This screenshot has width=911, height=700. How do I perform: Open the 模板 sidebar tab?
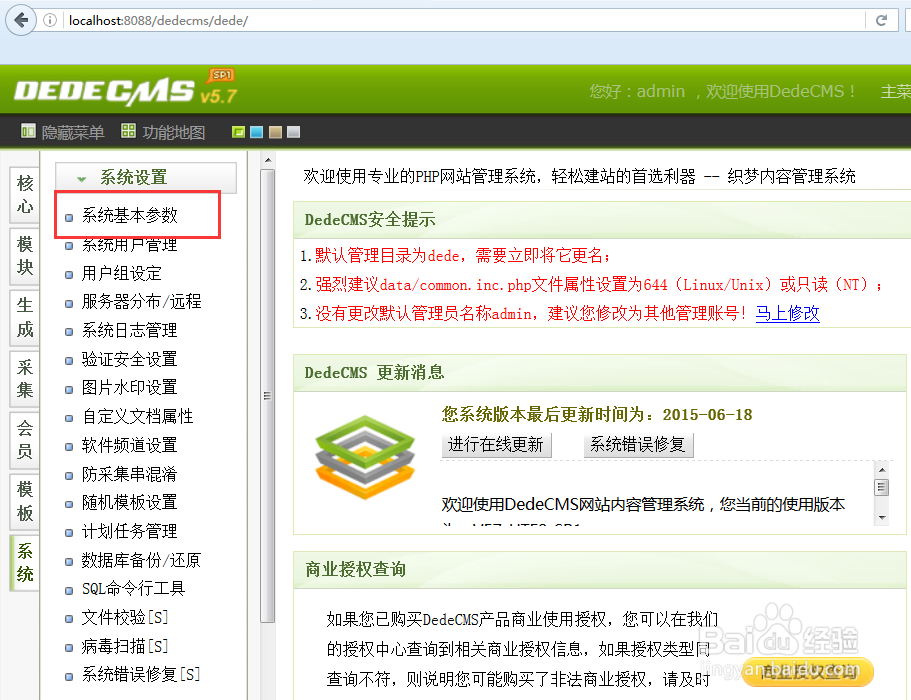click(25, 501)
